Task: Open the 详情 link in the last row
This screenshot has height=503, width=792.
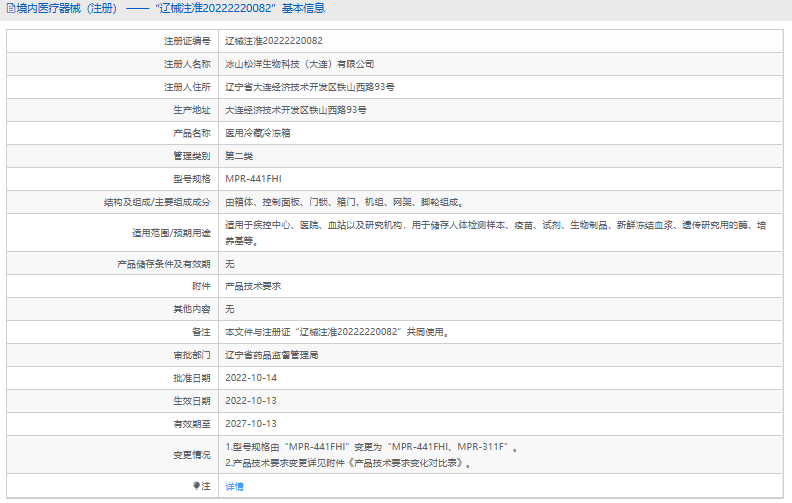Action: [234, 486]
